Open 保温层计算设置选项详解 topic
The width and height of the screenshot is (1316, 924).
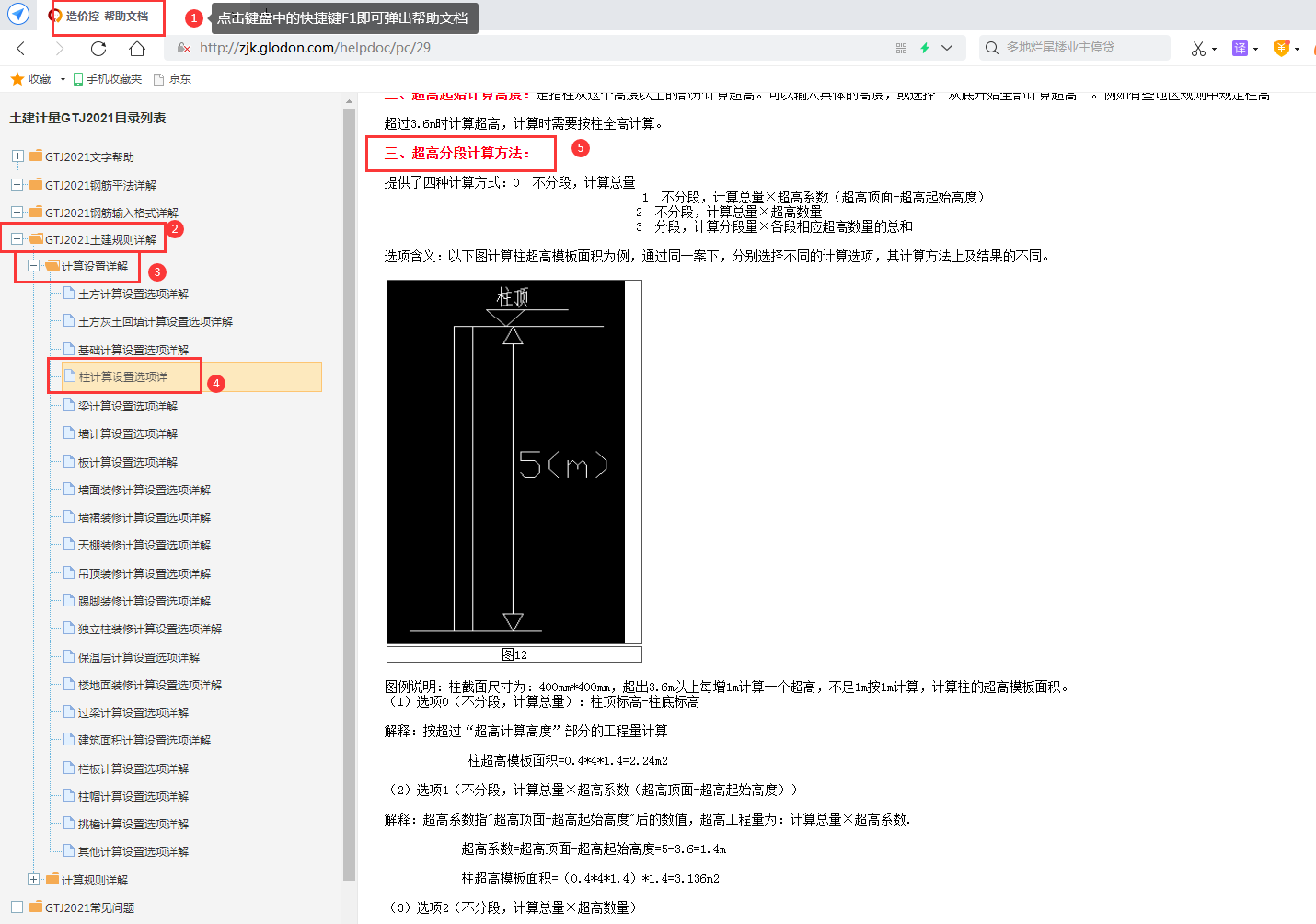click(139, 657)
